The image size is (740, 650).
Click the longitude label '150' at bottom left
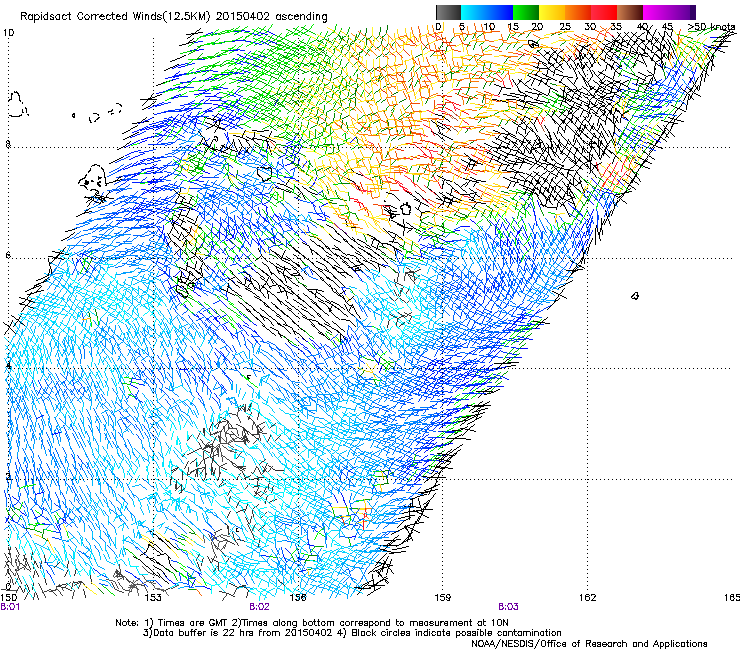click(x=8, y=597)
